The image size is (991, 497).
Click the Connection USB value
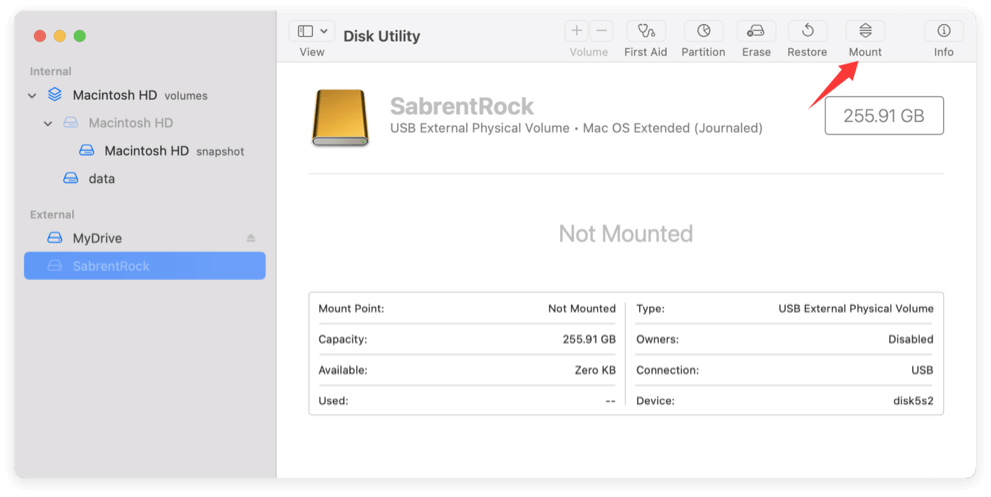coord(922,371)
